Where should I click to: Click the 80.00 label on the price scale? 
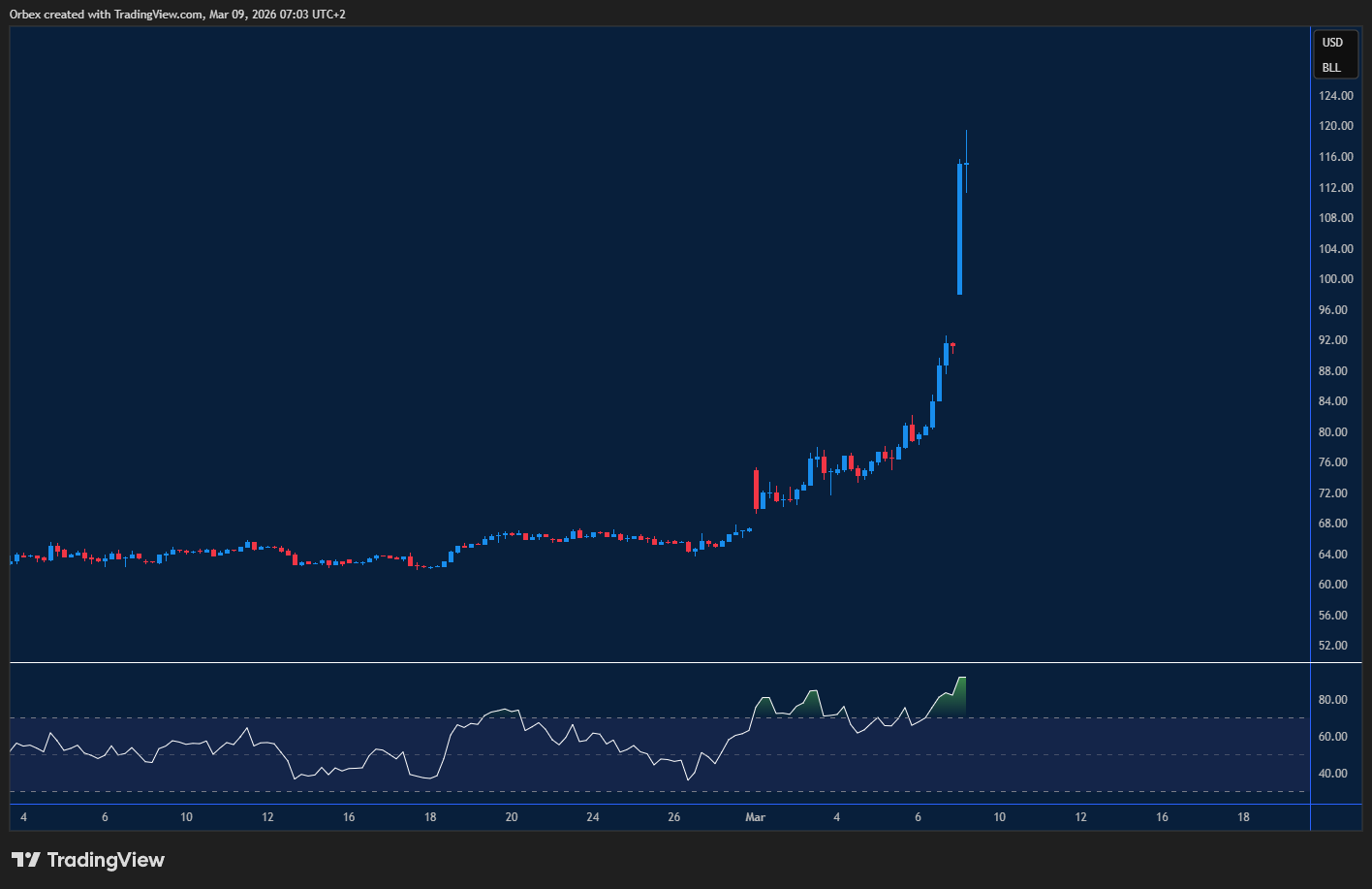[1333, 432]
